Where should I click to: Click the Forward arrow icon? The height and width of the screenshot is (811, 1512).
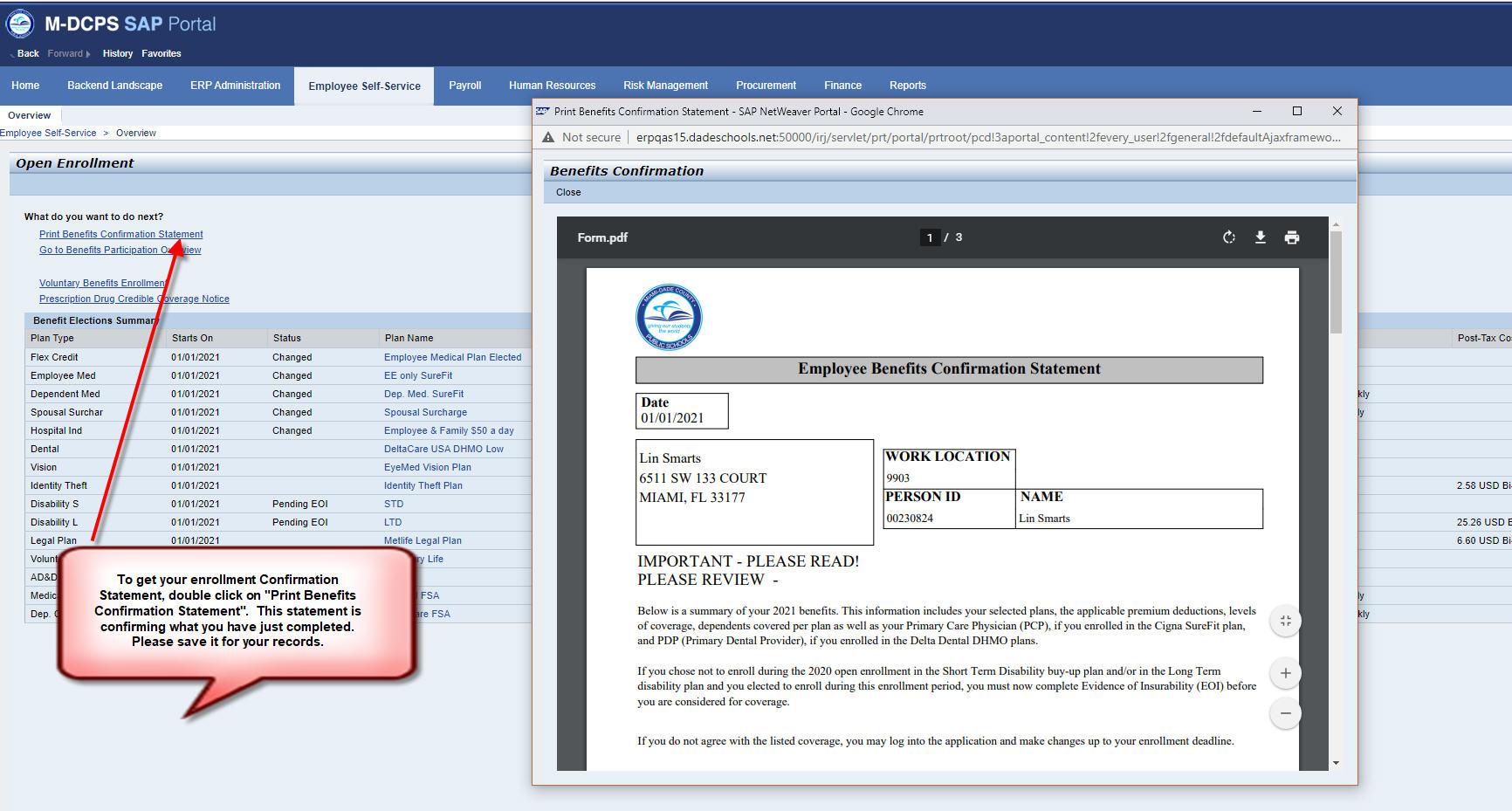88,54
